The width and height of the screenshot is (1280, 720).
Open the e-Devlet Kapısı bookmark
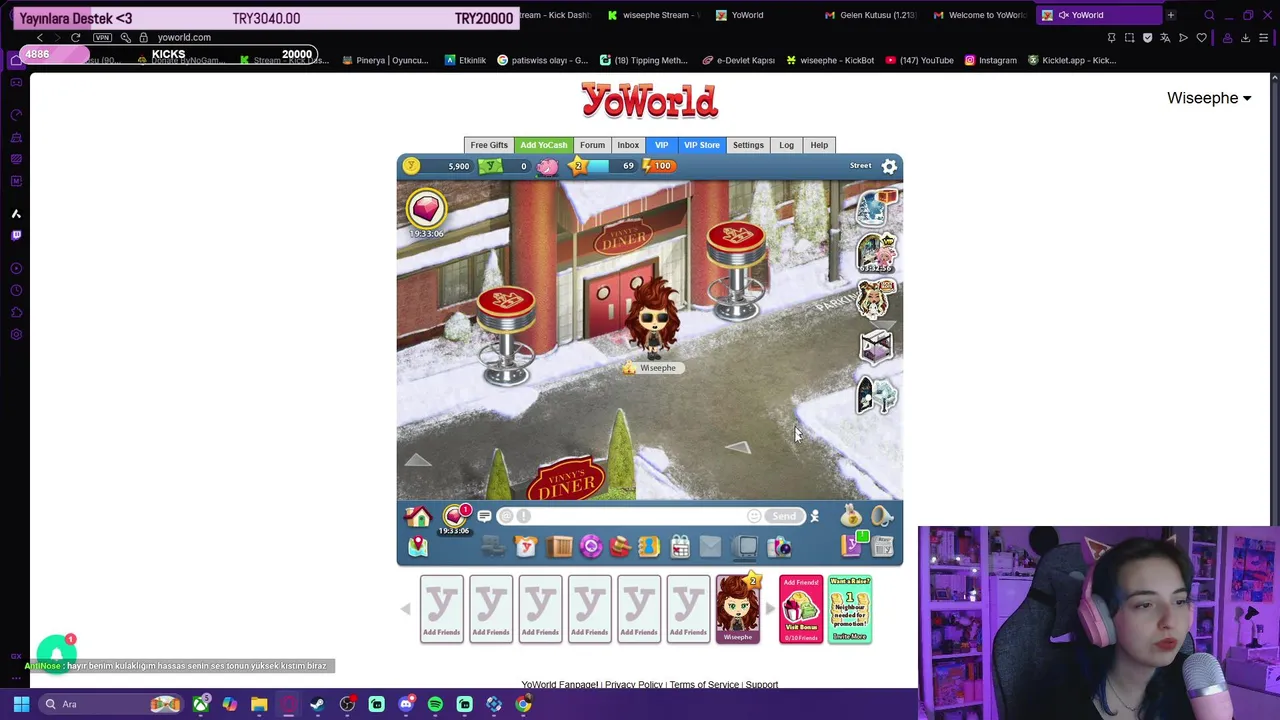[x=738, y=60]
